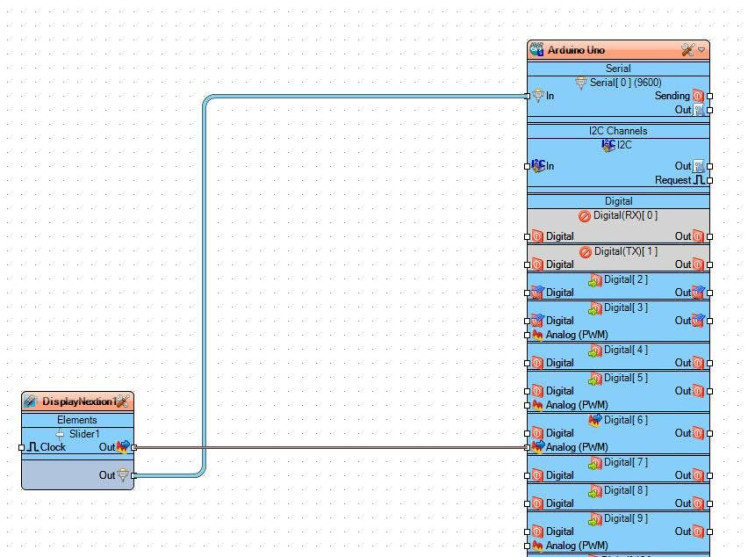Viewport: 748px width, 557px height.
Task: Open DisplayNextion1 tools wrench icon
Action: pos(123,402)
